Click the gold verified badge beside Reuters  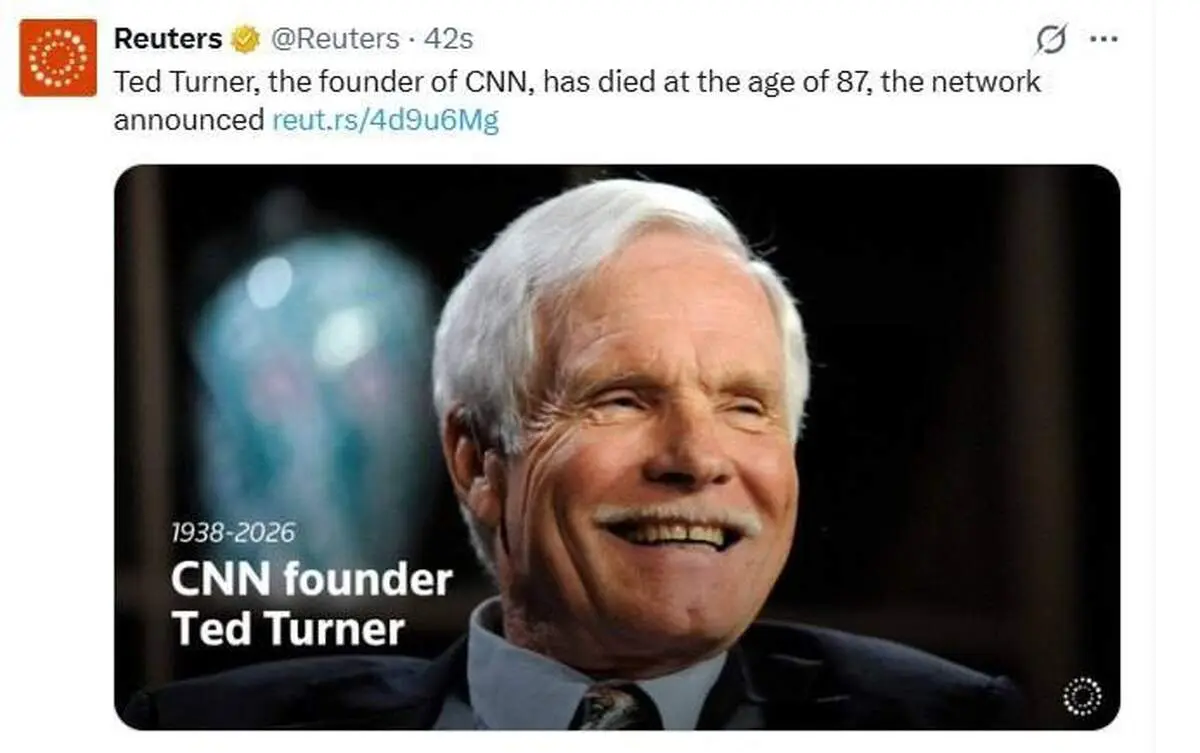pos(245,39)
